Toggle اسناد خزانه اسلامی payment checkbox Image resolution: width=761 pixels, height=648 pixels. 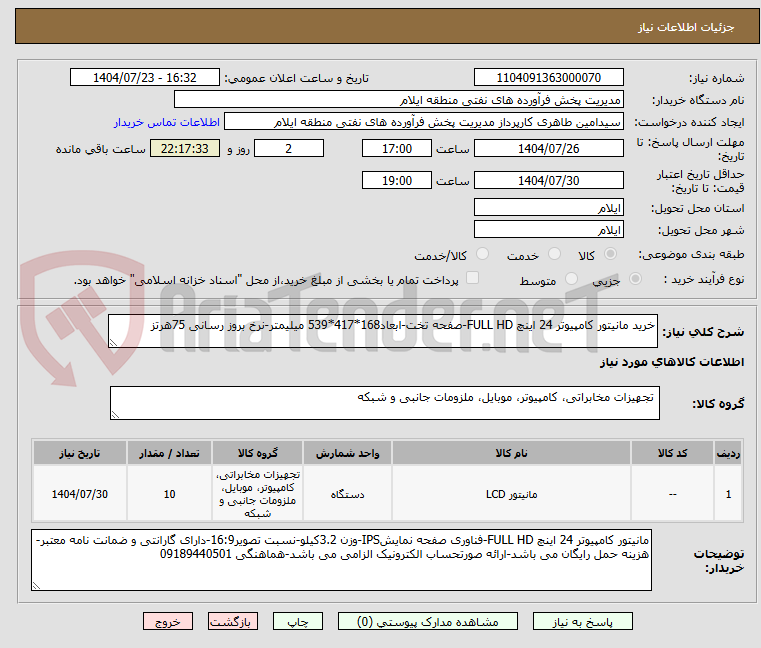(x=472, y=278)
